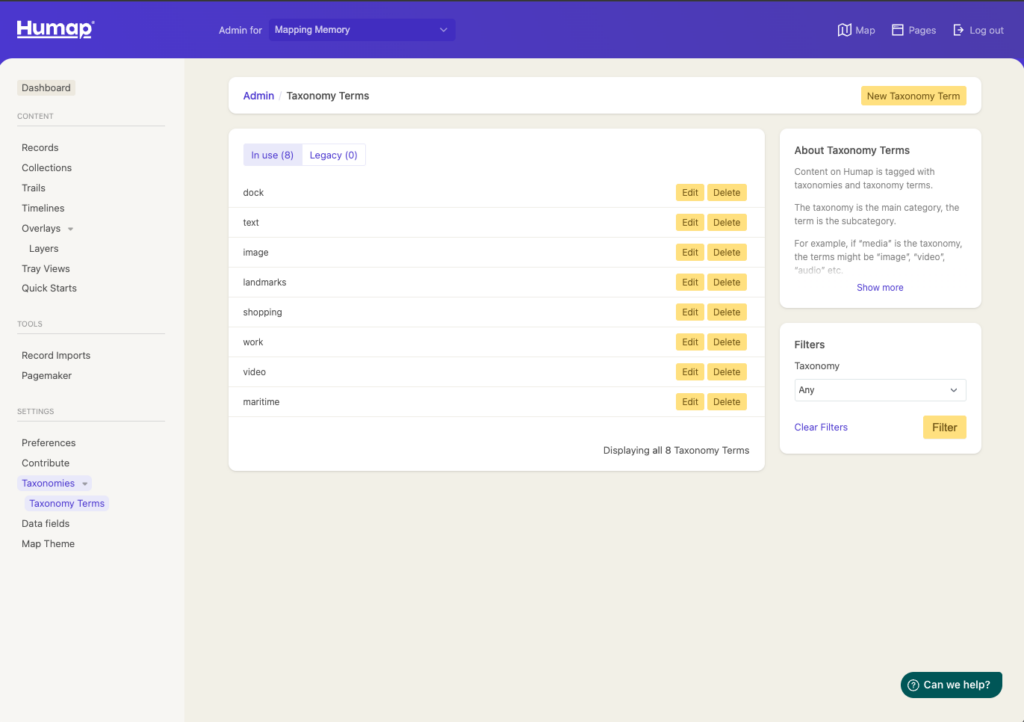Expand the Taxonomy filter dropdown
This screenshot has height=722, width=1024.
coord(880,390)
